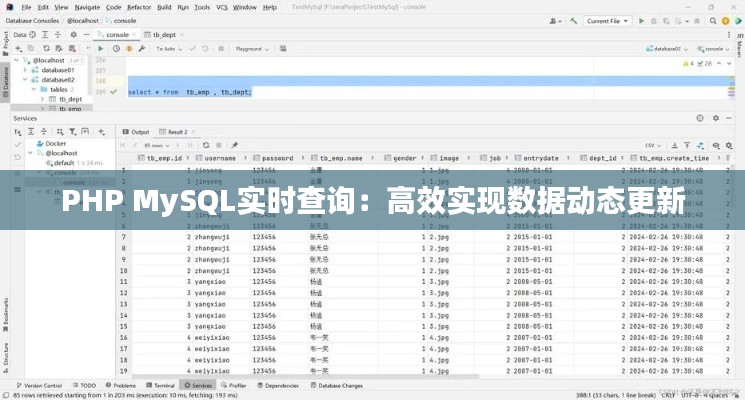The width and height of the screenshot is (745, 400).
Task: Click the orange update notification icon
Action: 725,21
